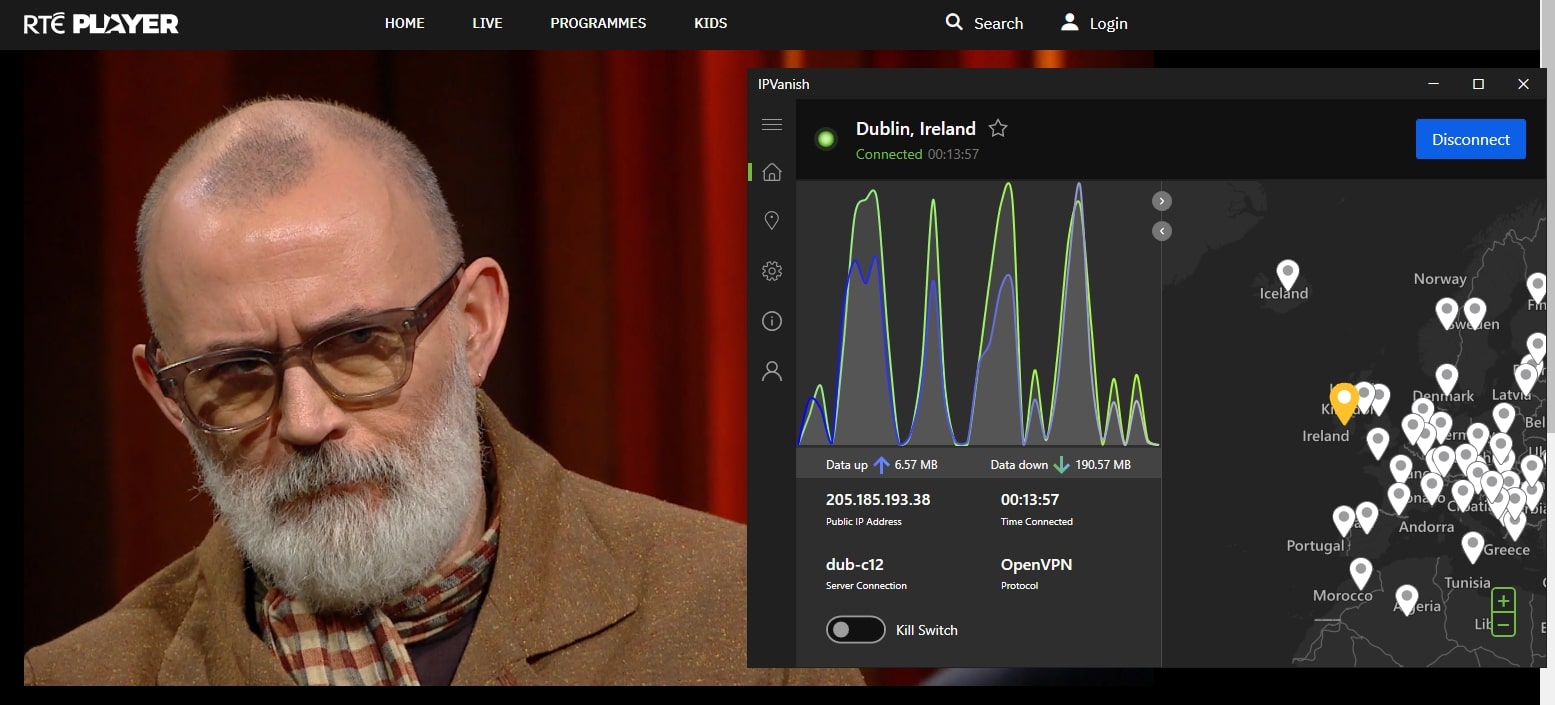Click the Disconnect button
Viewport: 1555px width, 705px height.
pos(1470,139)
